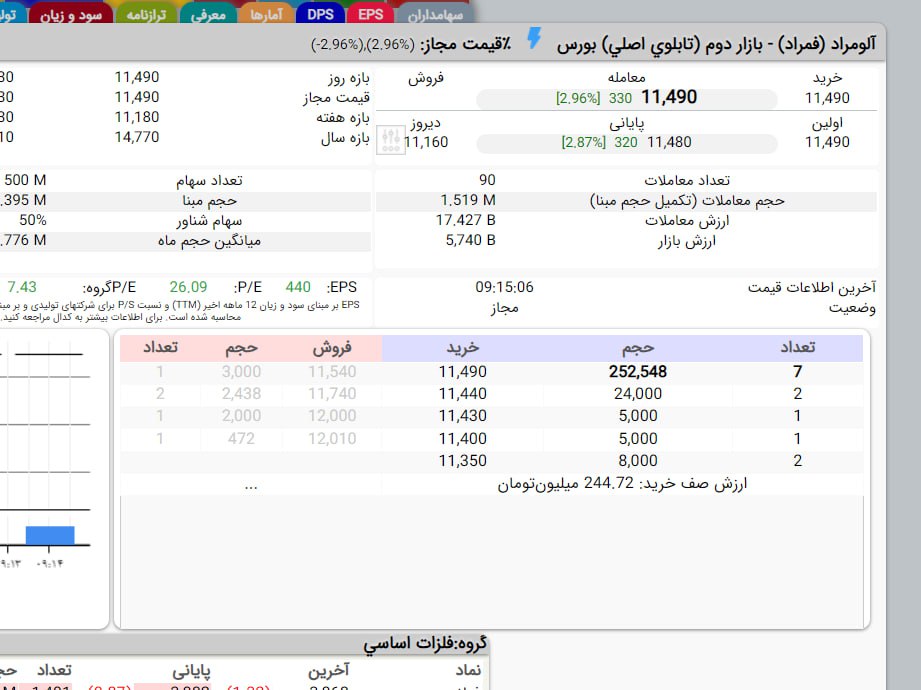Click the group P/E value 7.43

(x=22, y=287)
